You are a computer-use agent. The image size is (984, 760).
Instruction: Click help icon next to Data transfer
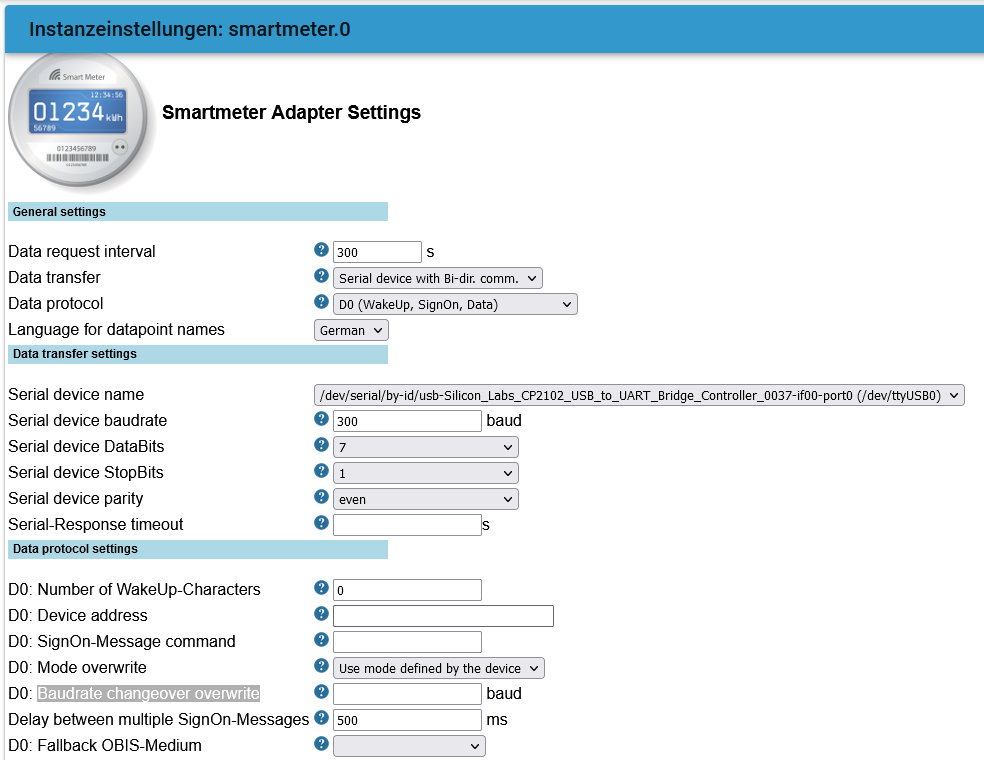(321, 276)
